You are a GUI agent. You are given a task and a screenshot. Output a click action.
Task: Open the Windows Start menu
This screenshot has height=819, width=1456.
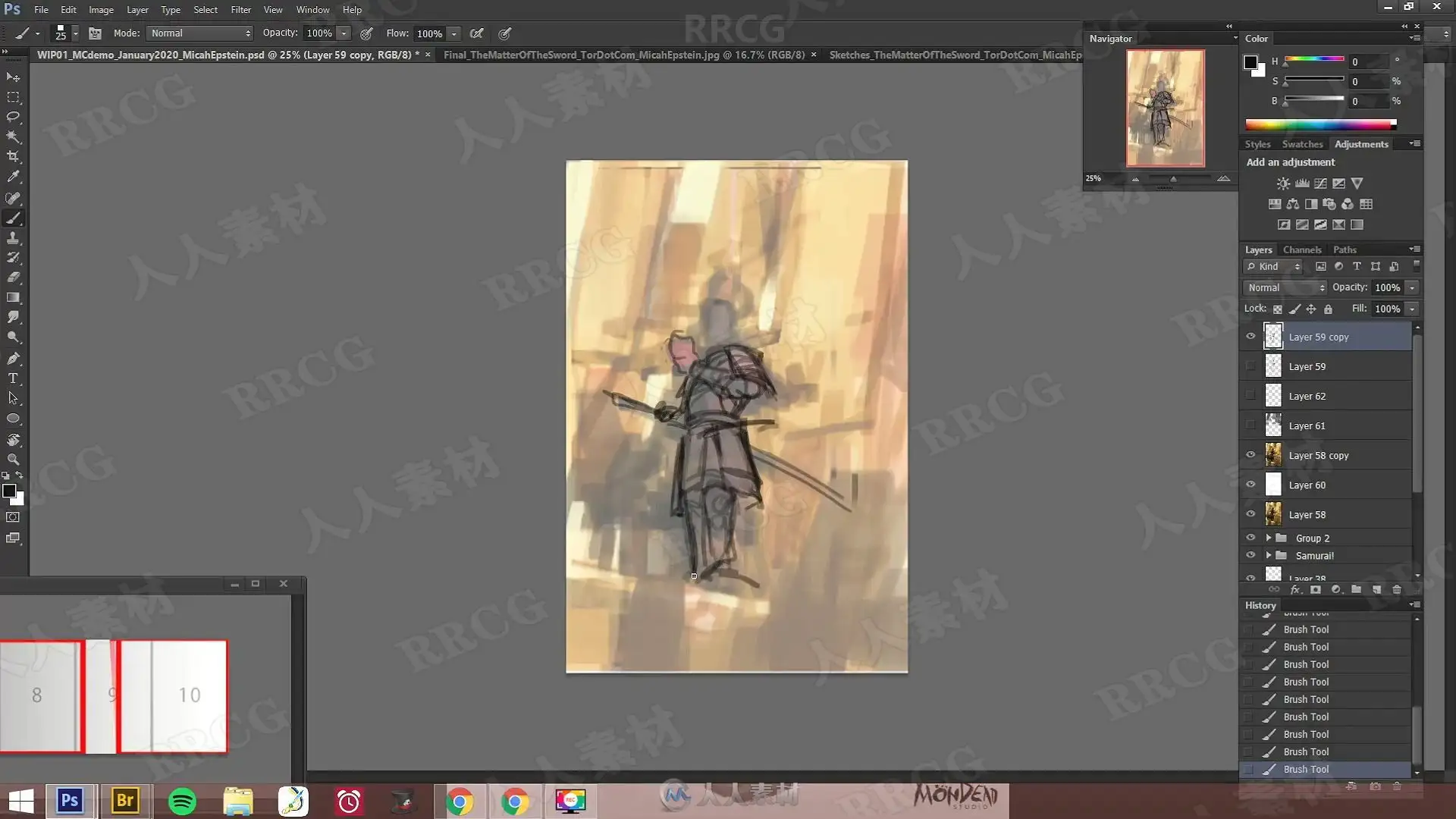click(x=21, y=801)
